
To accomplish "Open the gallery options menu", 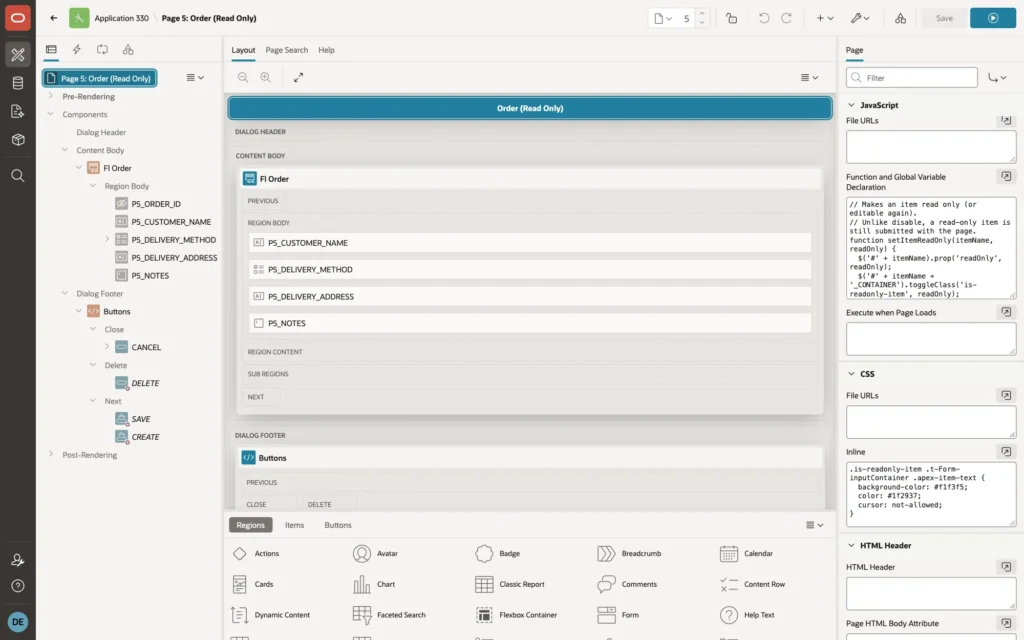I will click(x=814, y=525).
